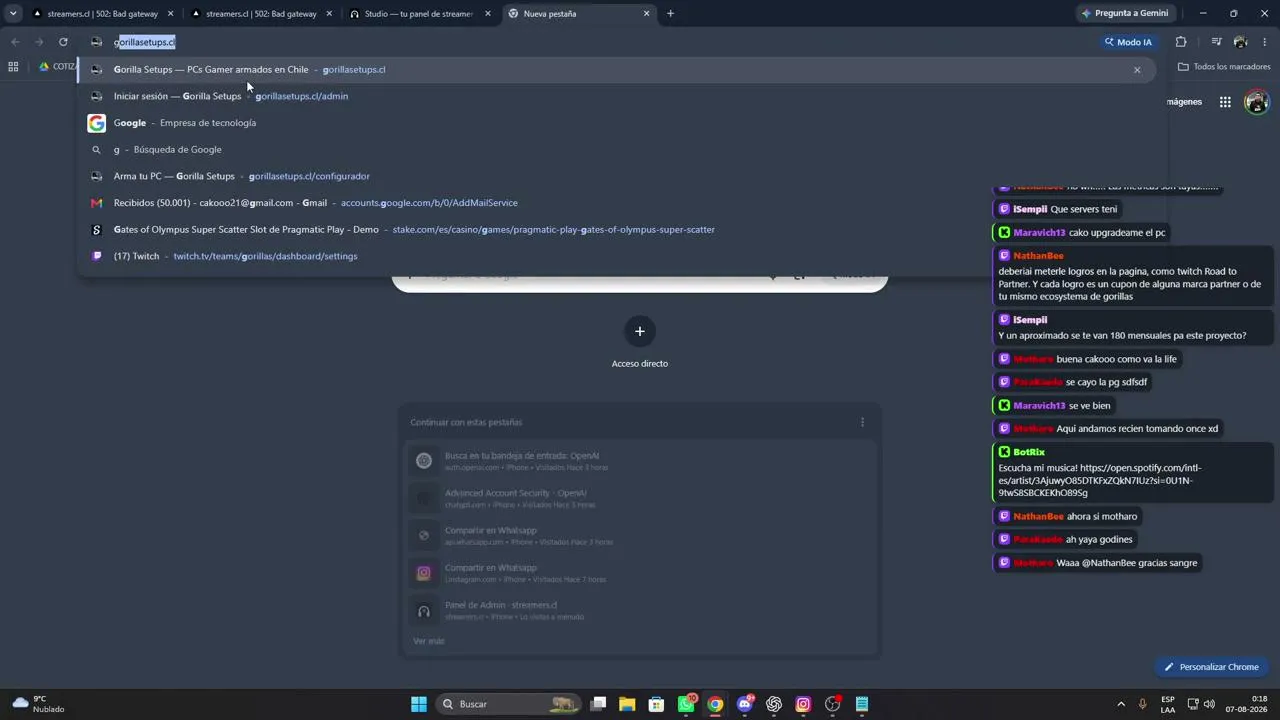
Task: Switch to the Studio panel de streamer tab
Action: [x=420, y=14]
